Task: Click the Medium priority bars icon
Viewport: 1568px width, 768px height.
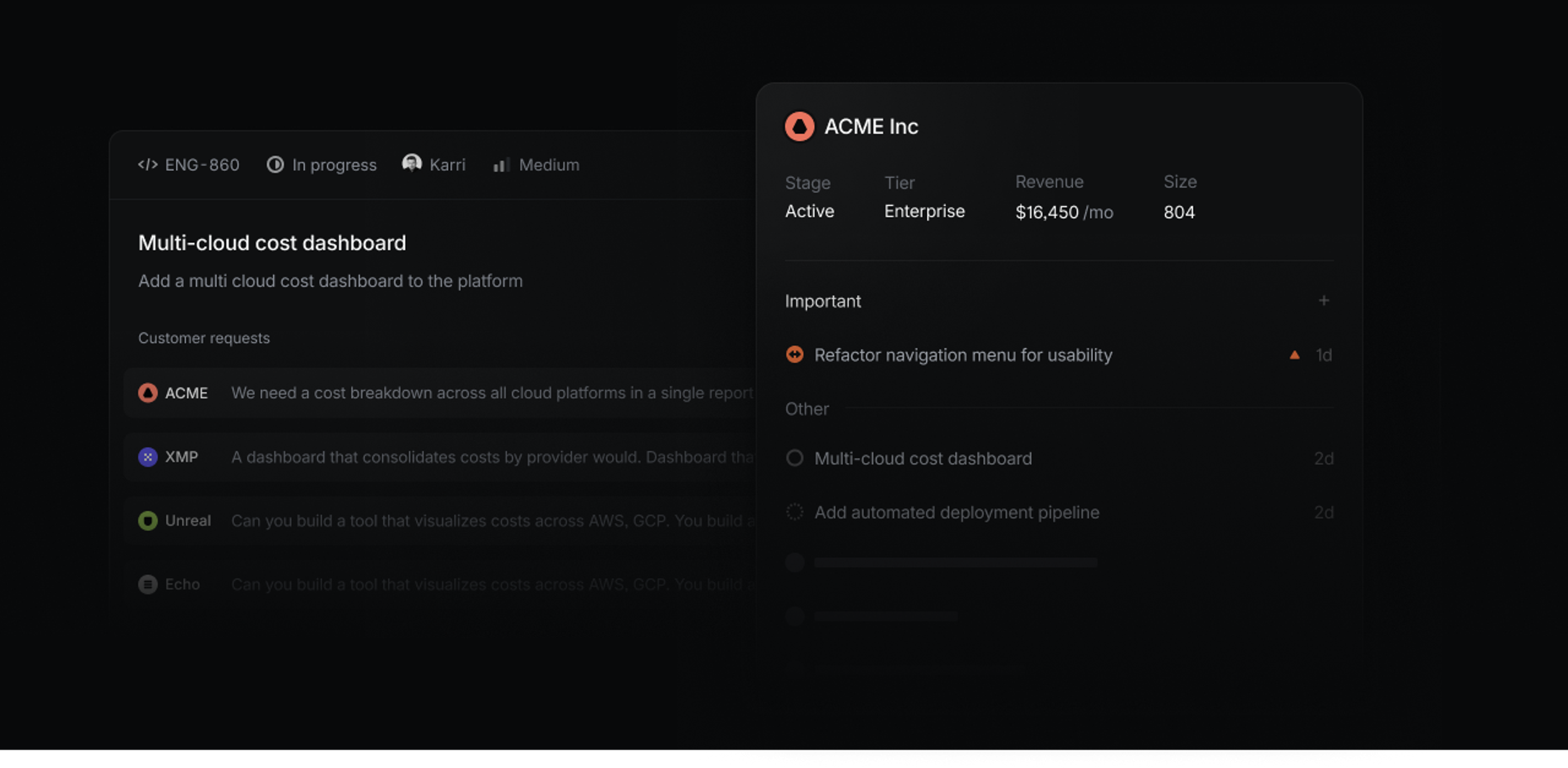Action: tap(501, 164)
